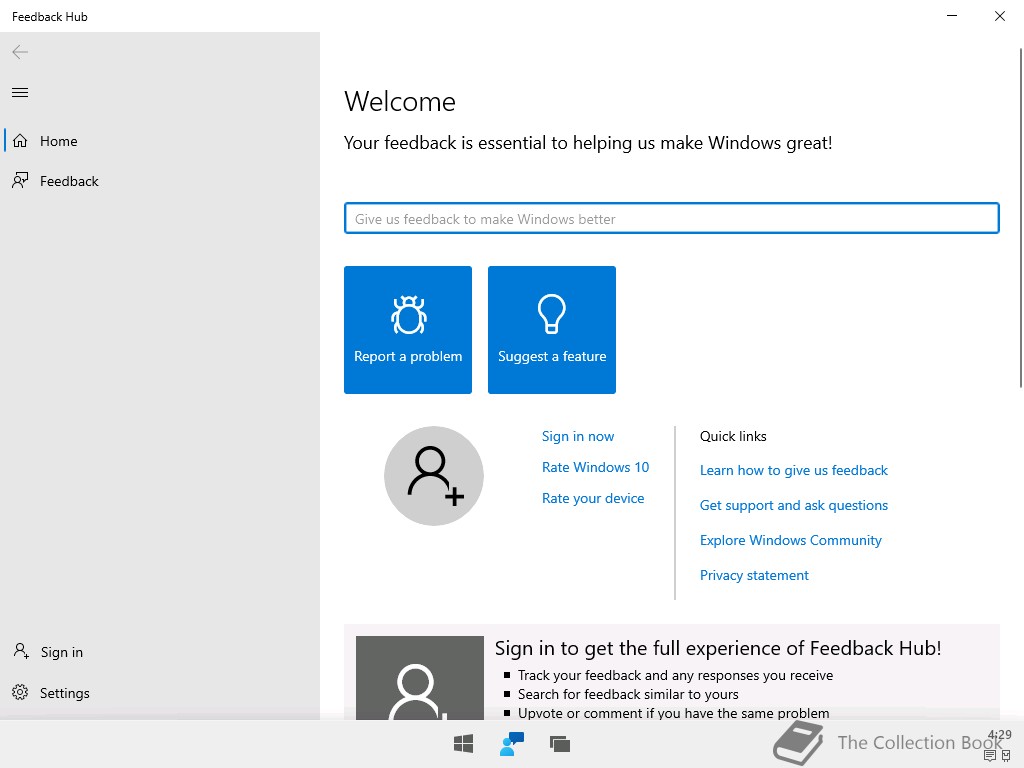Click the Quick links heading
Image resolution: width=1024 pixels, height=768 pixels.
click(733, 436)
